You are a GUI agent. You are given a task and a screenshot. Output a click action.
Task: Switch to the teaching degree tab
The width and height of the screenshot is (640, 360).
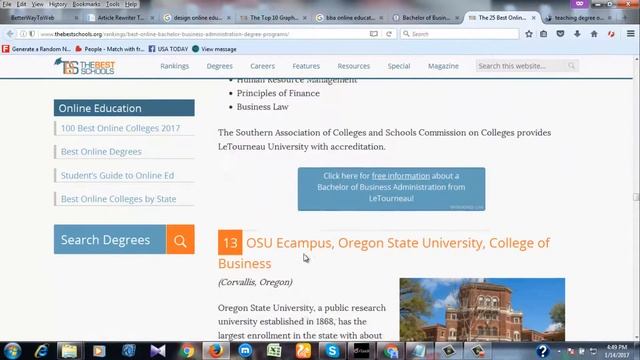[x=578, y=18]
